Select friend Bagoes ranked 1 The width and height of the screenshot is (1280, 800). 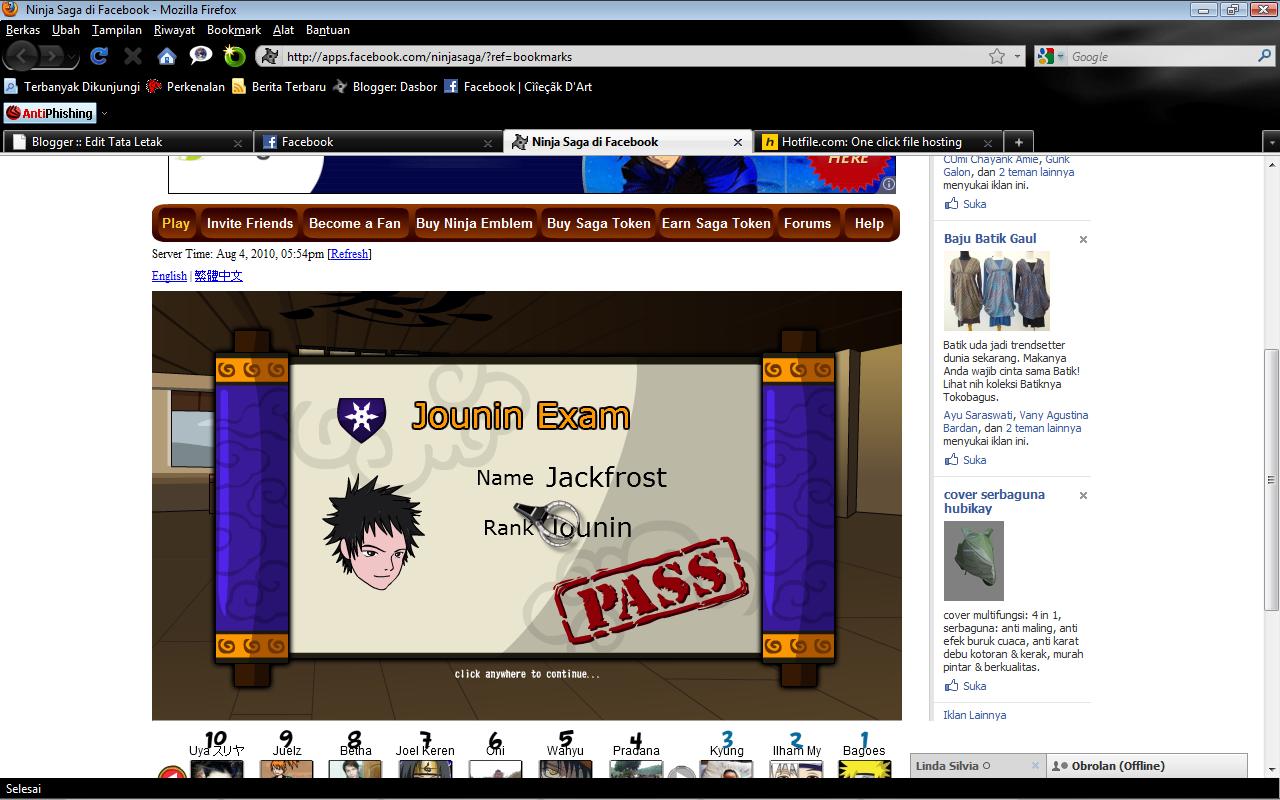click(x=864, y=769)
